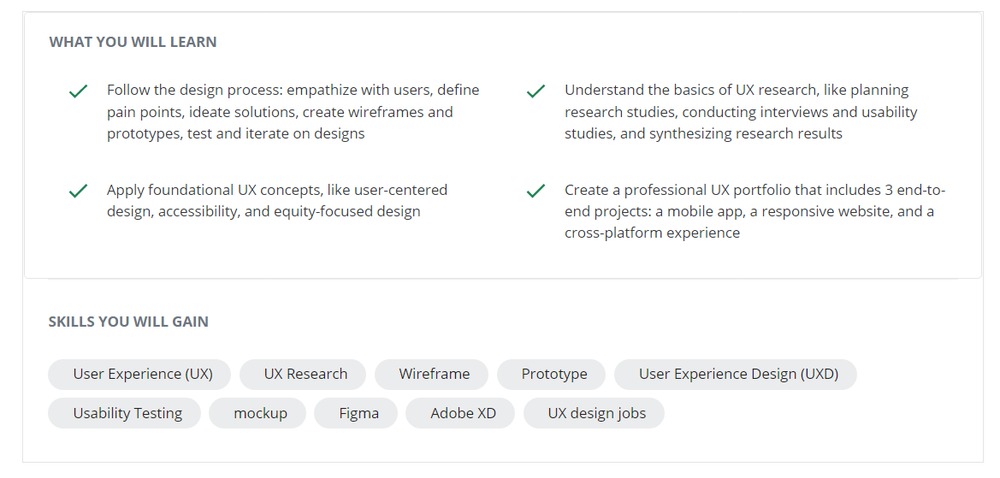Open the User Experience Design (UXD) tag
Screen dimensions: 1000x478
coord(735,374)
